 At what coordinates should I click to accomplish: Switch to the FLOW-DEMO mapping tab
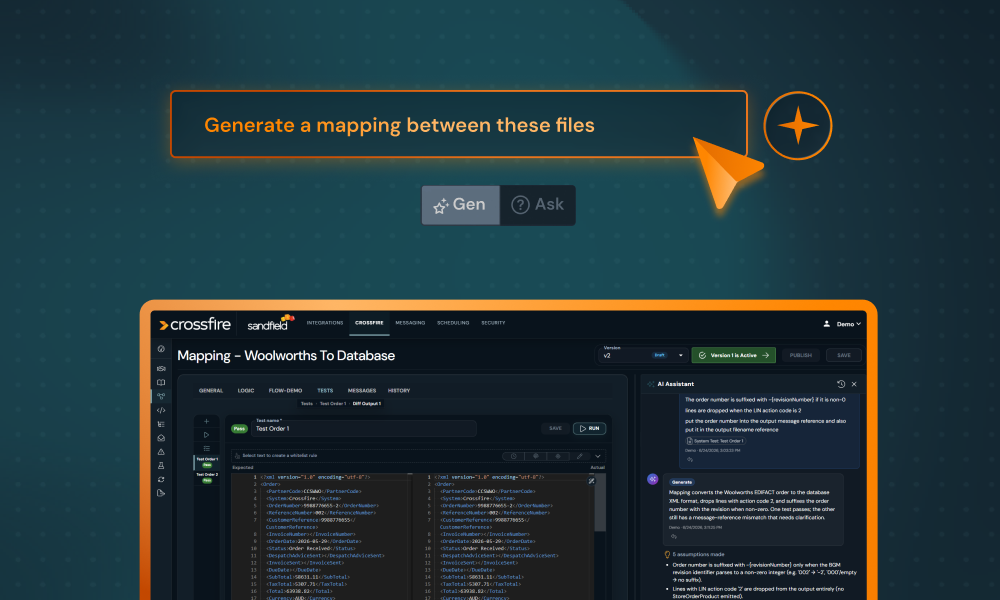285,390
